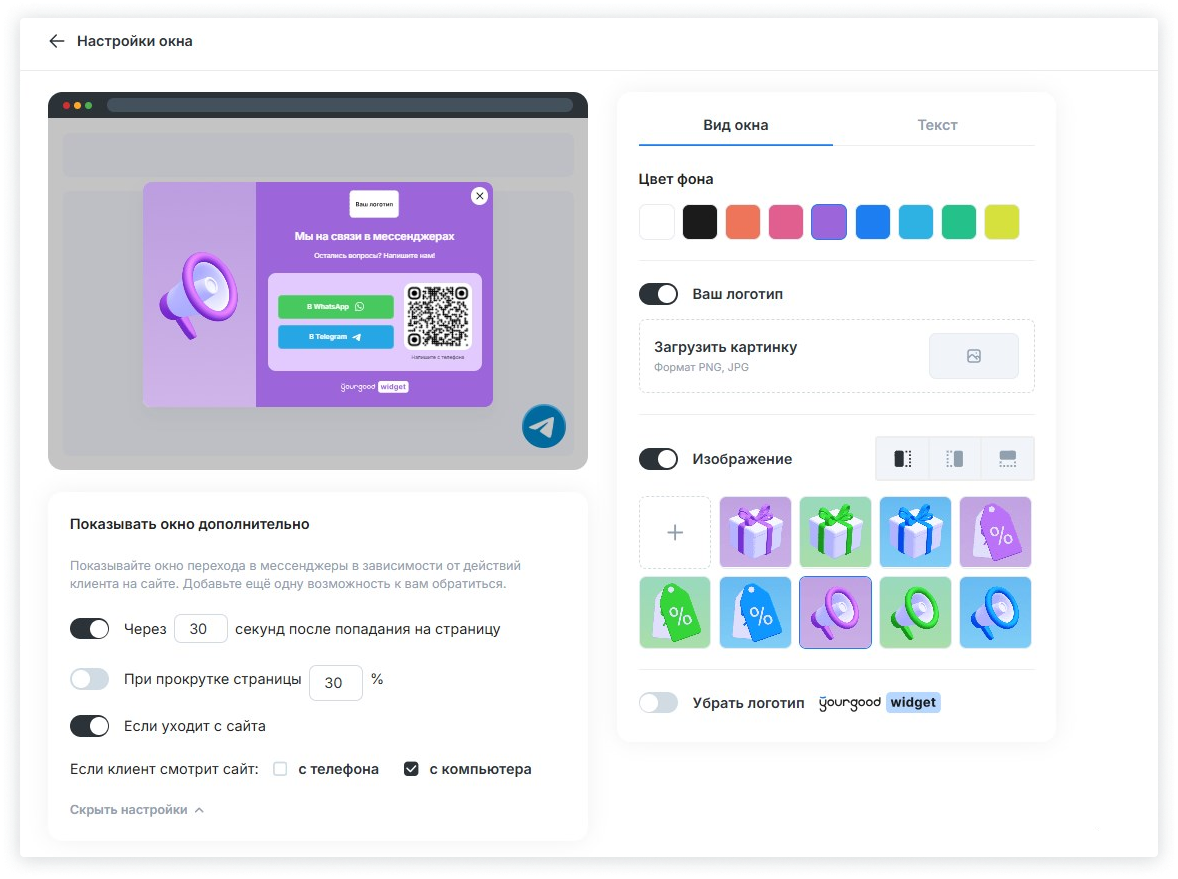Click the upload picture icon button
1178x879 pixels.
[973, 356]
